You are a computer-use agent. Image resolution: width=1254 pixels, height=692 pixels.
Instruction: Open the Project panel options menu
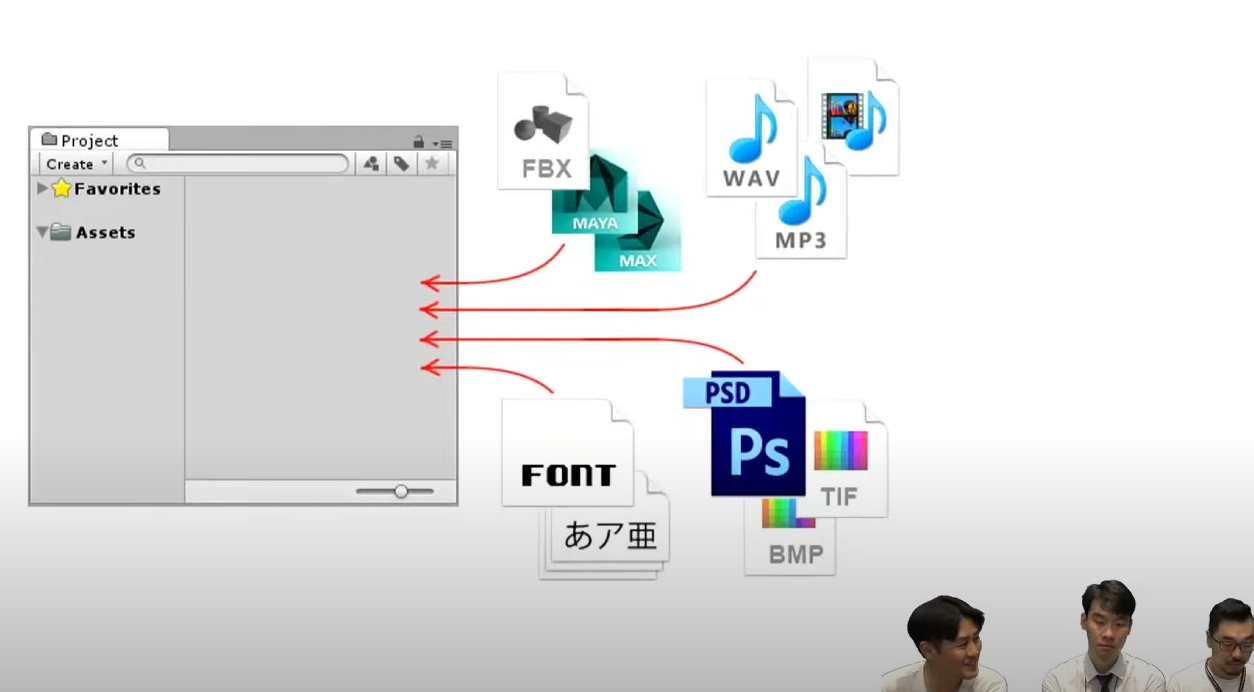pos(443,143)
